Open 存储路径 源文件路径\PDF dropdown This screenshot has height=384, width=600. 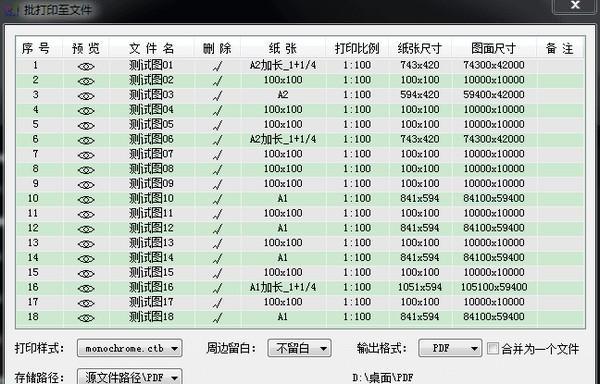pos(130,377)
